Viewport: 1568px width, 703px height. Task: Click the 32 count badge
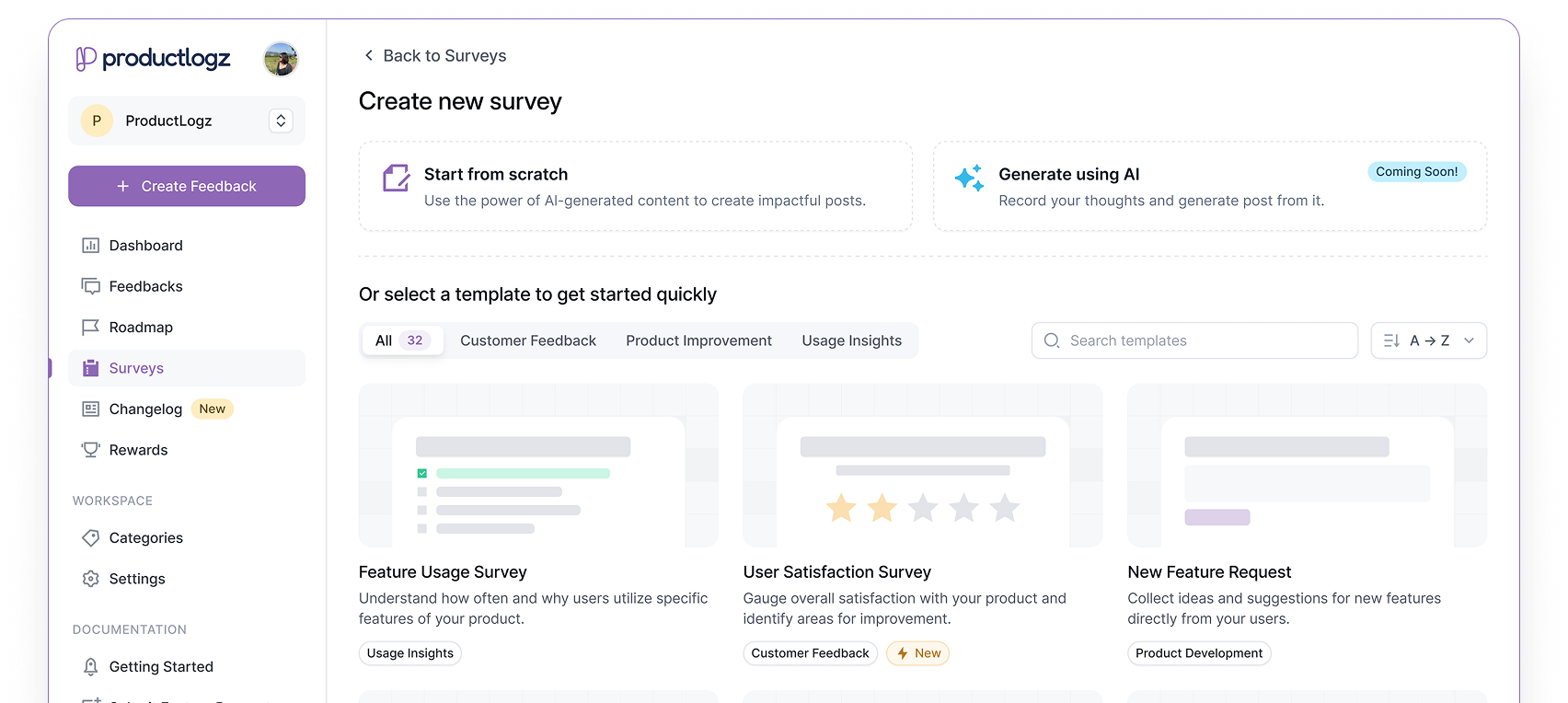(x=415, y=340)
